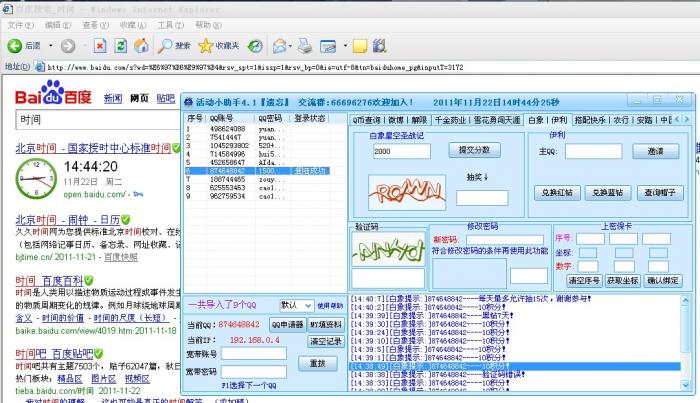
Task: Click the gray Forward arrow in IE
Action: pyautogui.click(x=68, y=46)
